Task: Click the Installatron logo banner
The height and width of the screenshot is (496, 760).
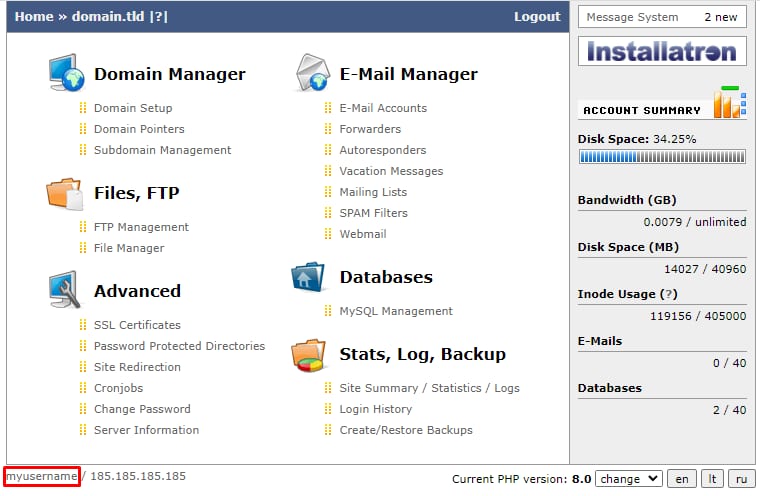Action: (661, 51)
